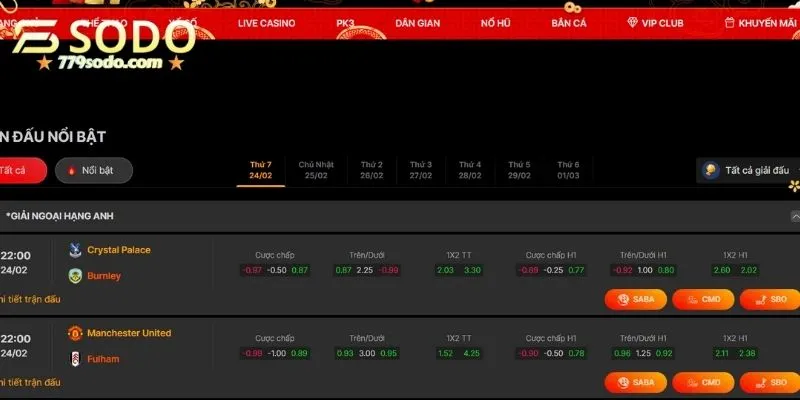Click SBO button for Manchester United match
The width and height of the screenshot is (800, 400).
tap(770, 383)
